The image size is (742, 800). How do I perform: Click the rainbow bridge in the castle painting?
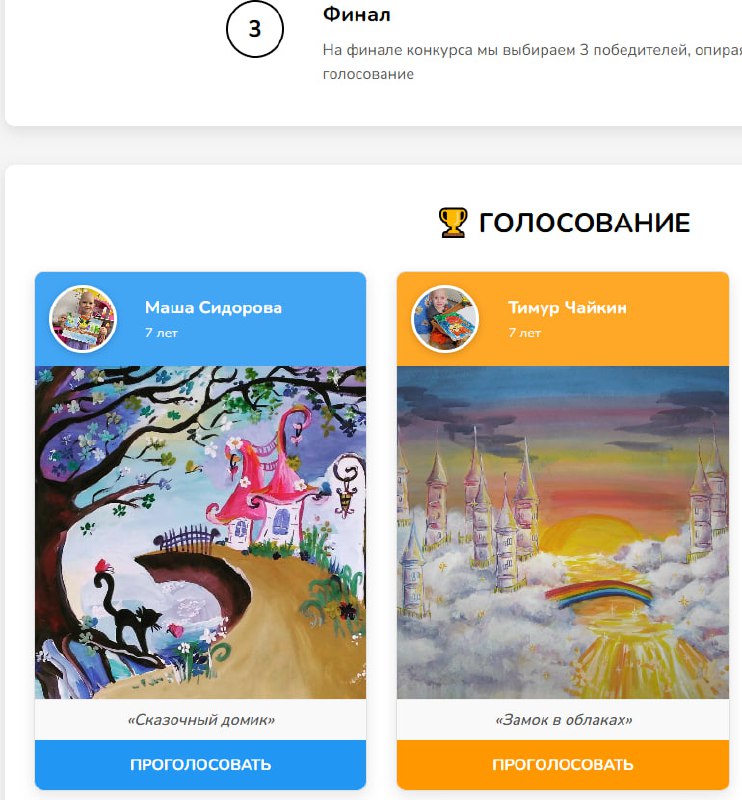pos(599,594)
